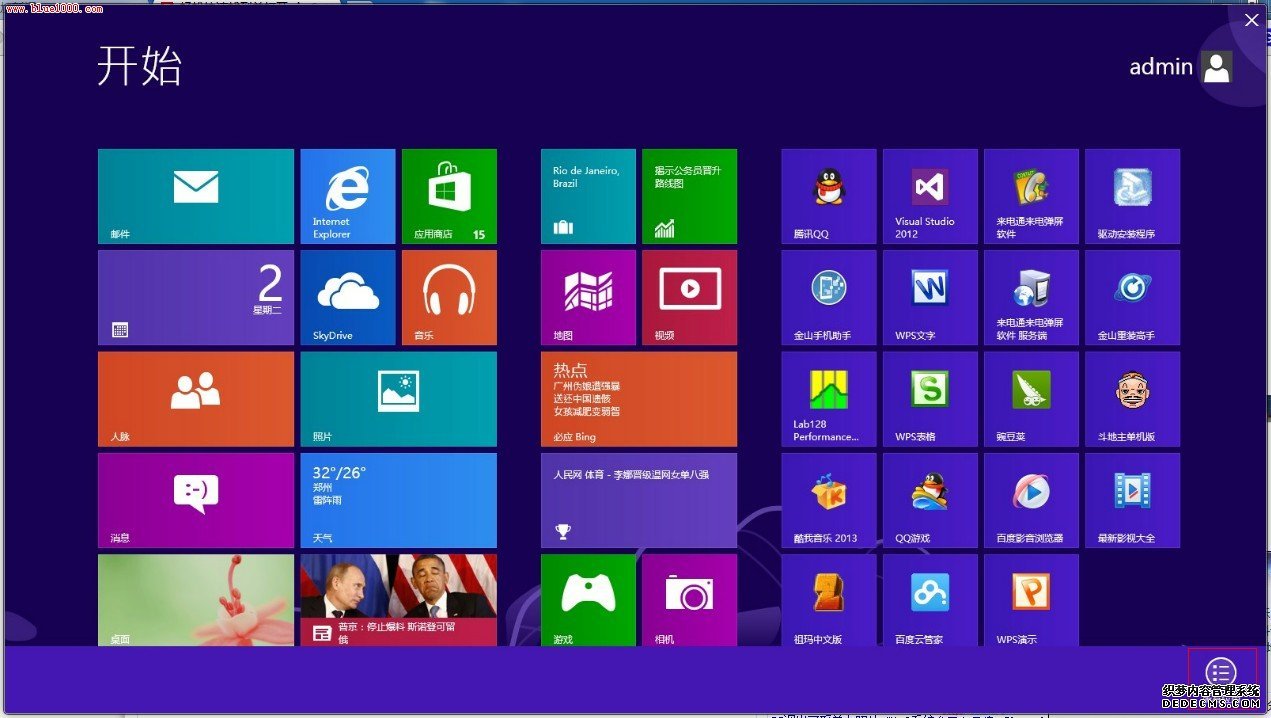Open the People (人脉) tile
Viewport: 1271px width, 718px height.
[196, 399]
